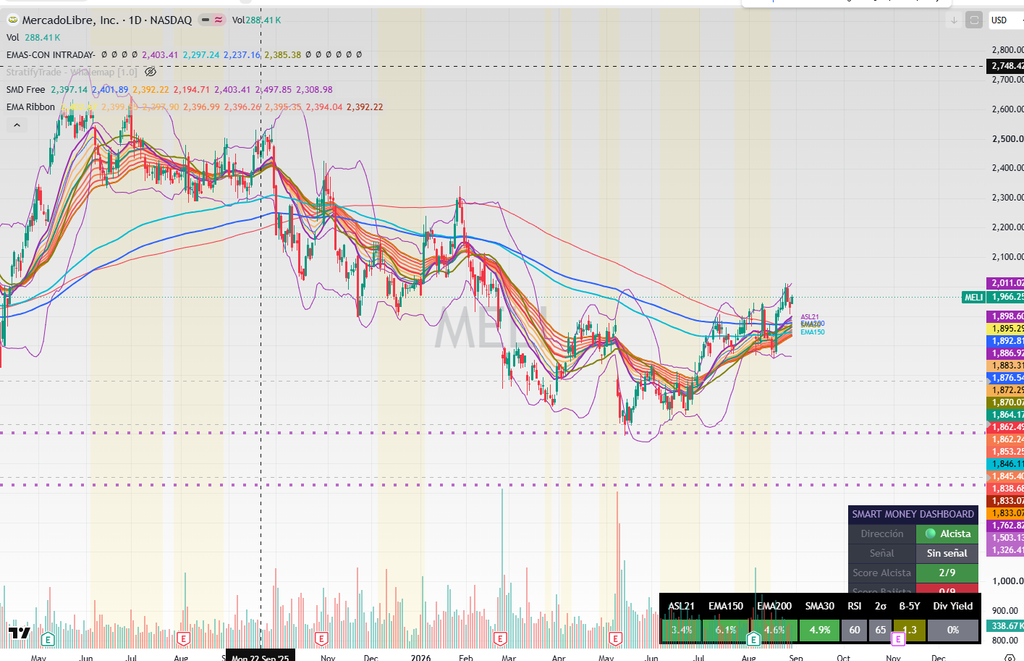Image resolution: width=1024 pixels, height=661 pixels.
Task: Click the down-arrow icon near USD
Action: pos(954,20)
